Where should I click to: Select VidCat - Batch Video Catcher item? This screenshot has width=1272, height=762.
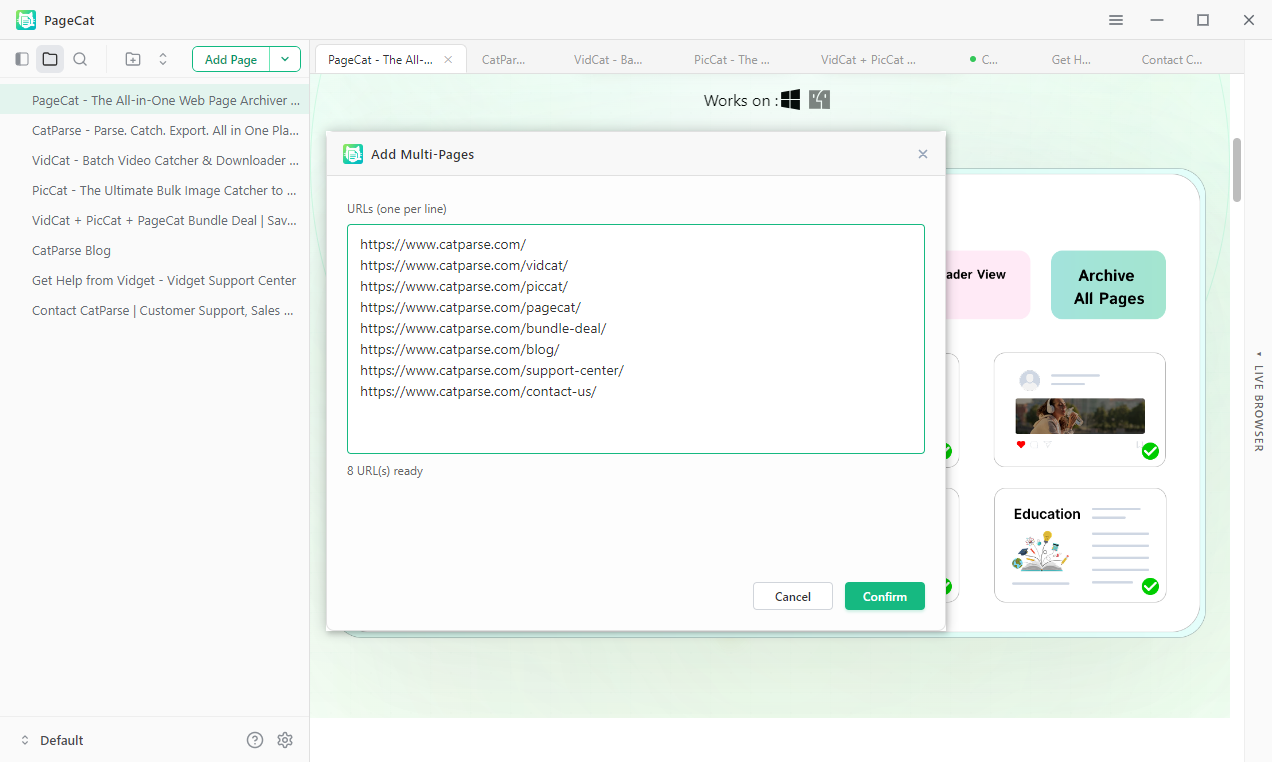coord(155,160)
